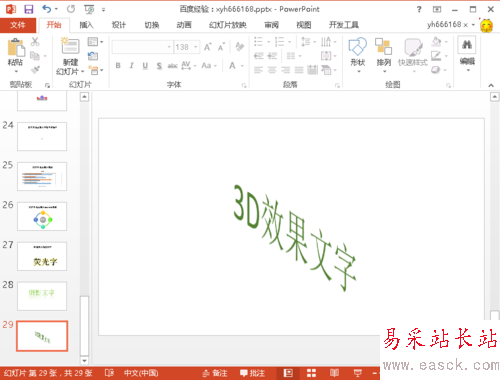Switch to the 设计 (Design) tab

pos(119,25)
